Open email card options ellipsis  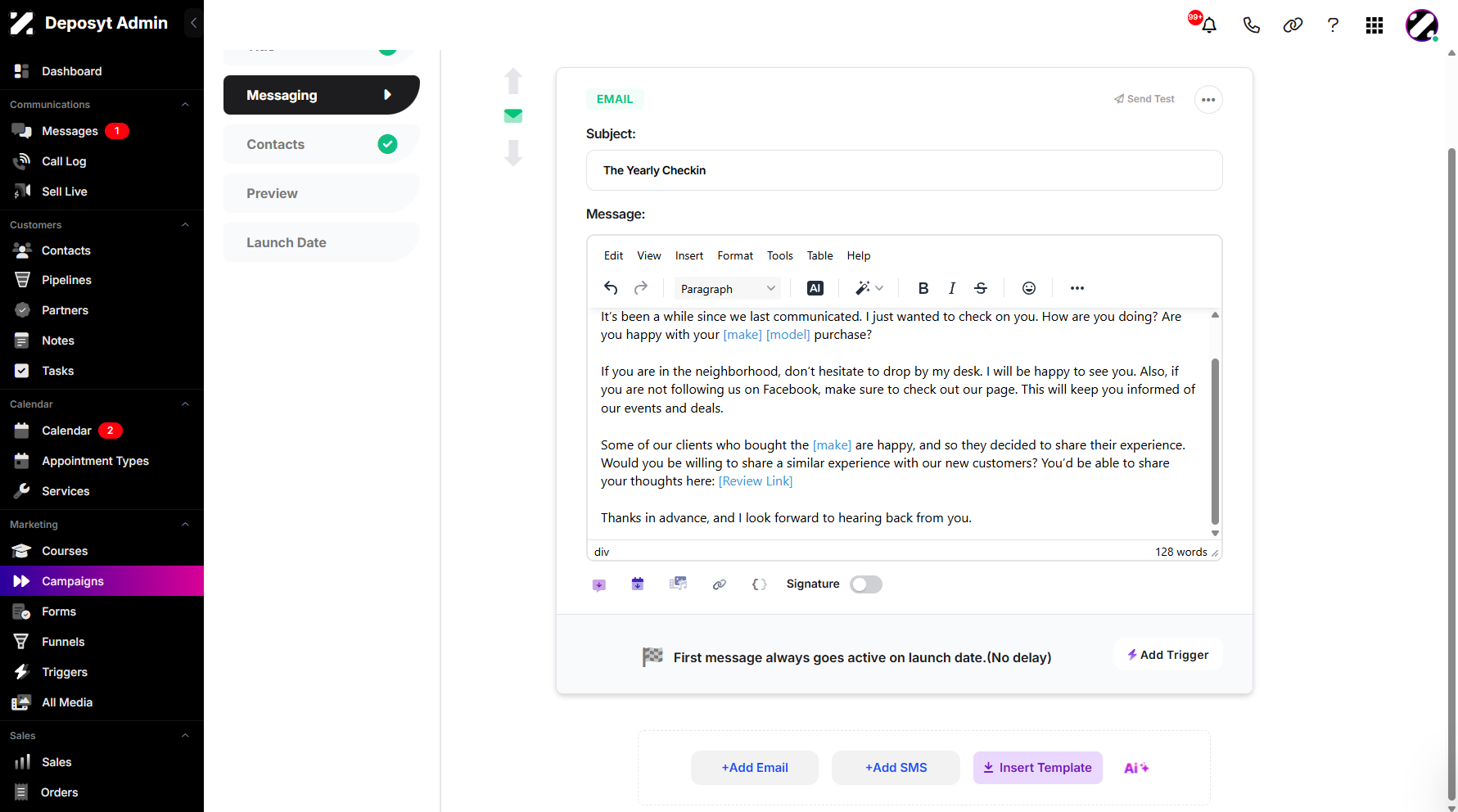click(1208, 100)
